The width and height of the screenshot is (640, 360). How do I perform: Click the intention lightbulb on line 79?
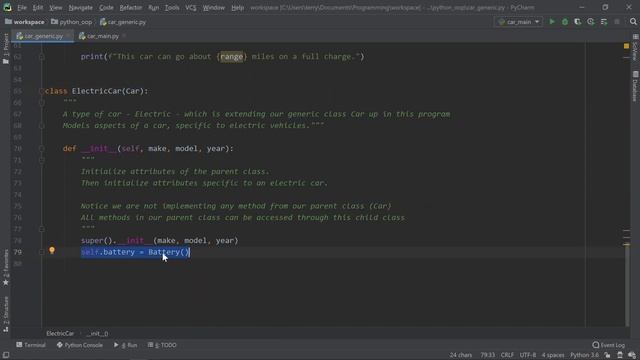tap(52, 250)
